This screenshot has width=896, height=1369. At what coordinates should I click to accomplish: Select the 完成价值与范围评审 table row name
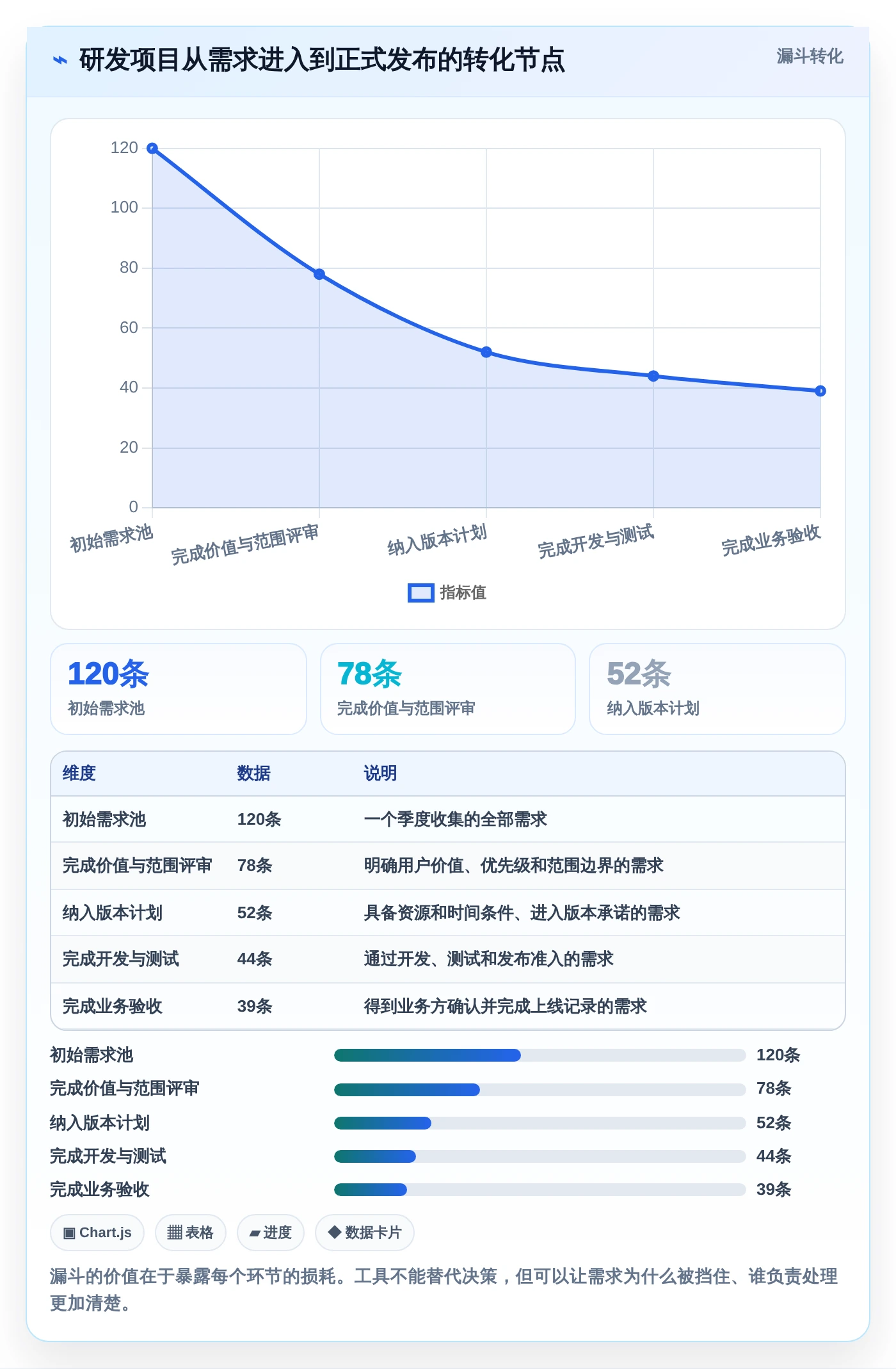pos(137,866)
